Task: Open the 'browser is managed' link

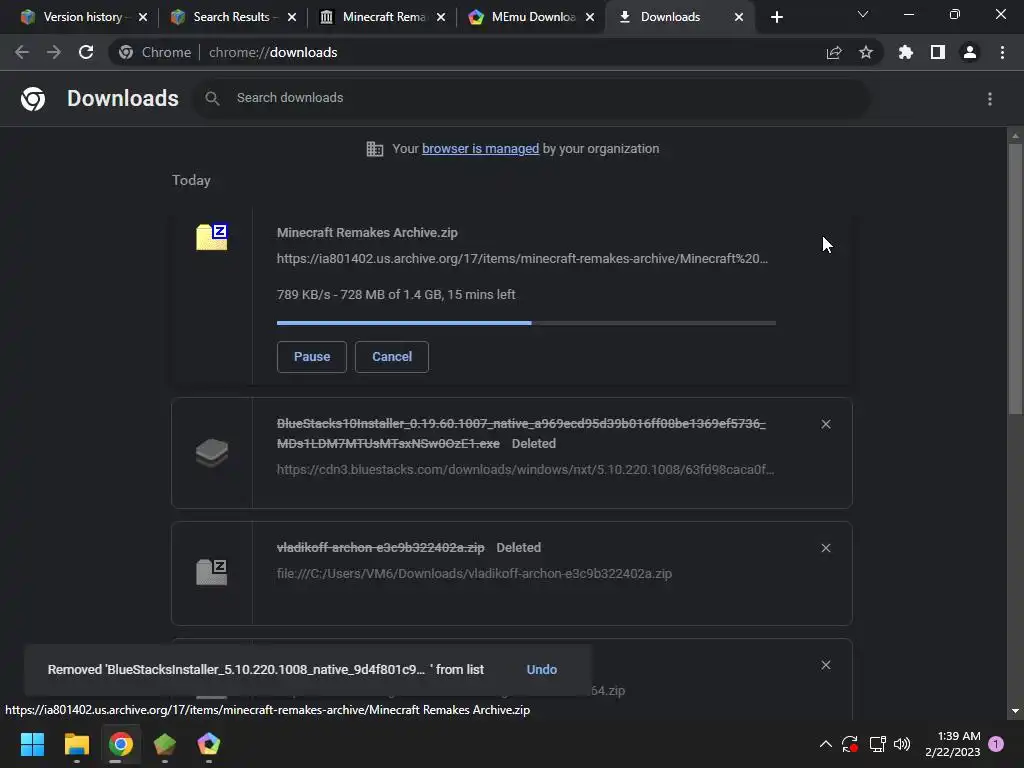Action: [x=480, y=149]
